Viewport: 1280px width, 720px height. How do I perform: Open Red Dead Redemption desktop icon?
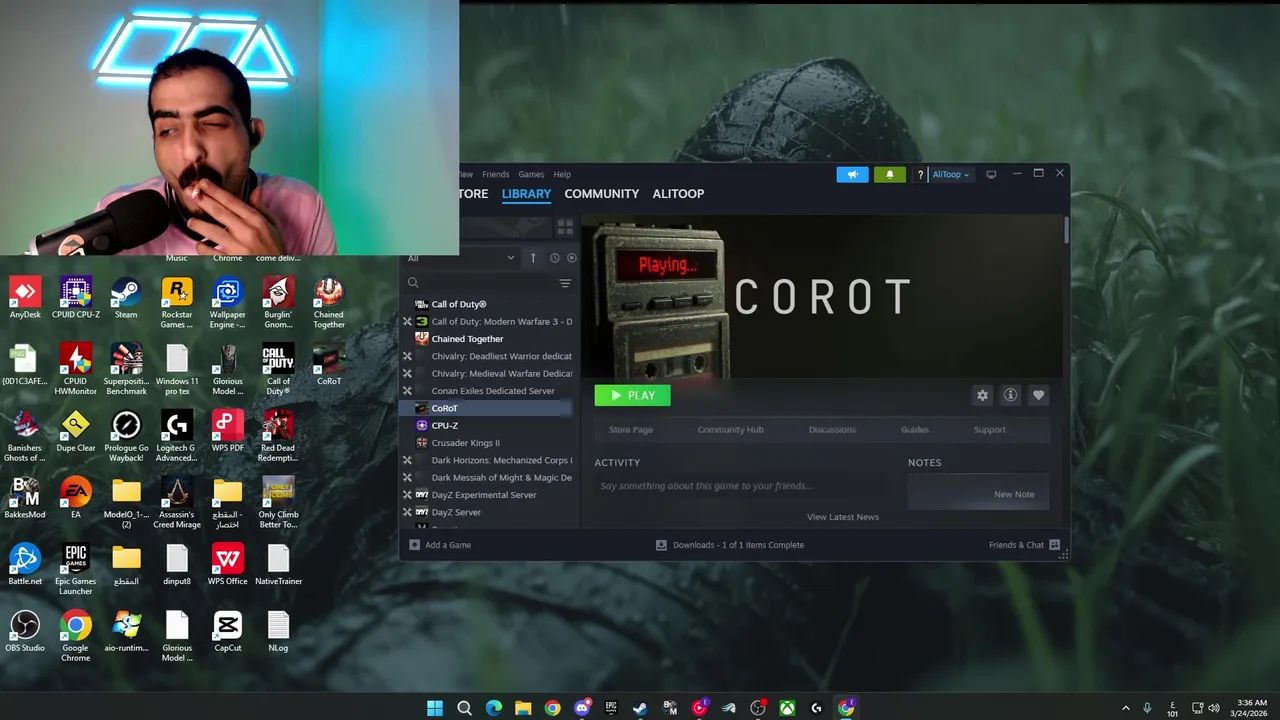tap(278, 437)
